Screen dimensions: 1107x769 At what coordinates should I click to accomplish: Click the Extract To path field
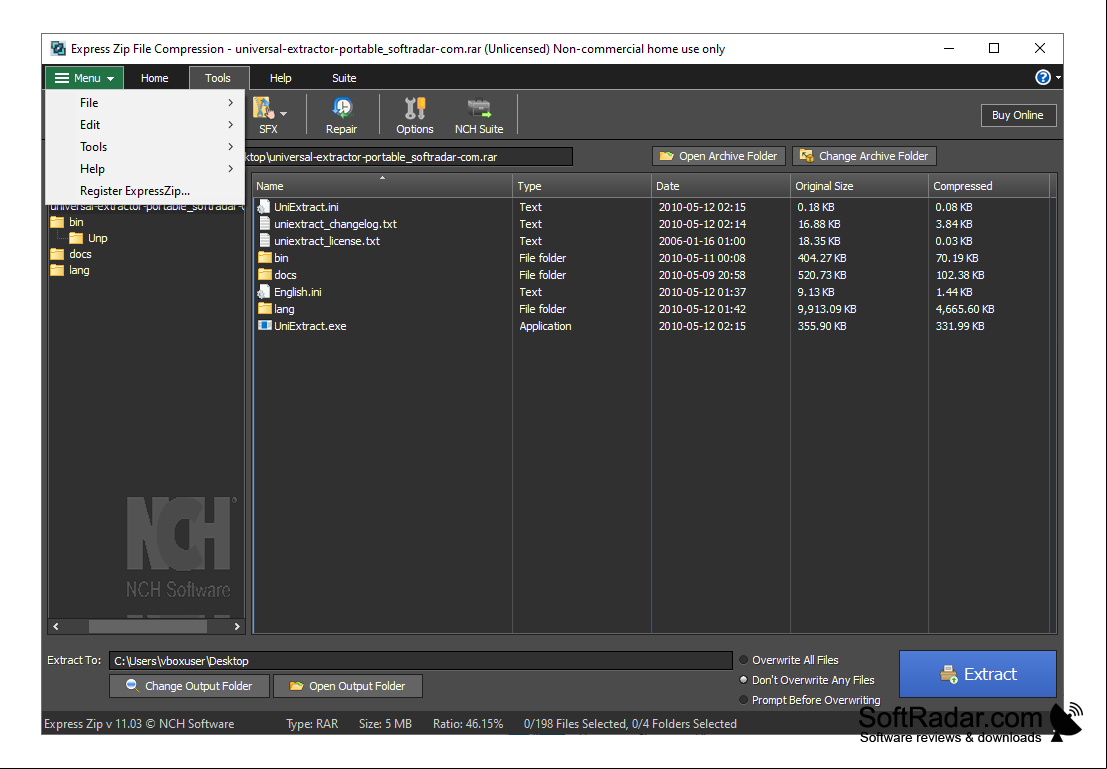[x=421, y=661]
